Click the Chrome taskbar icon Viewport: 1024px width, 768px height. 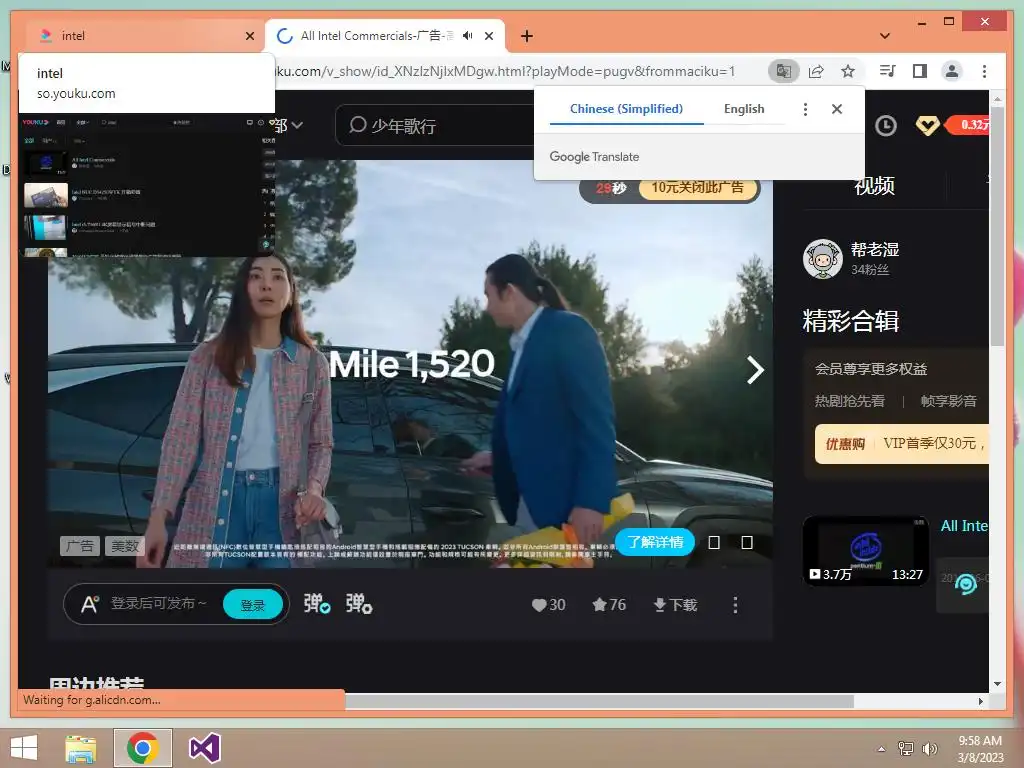[x=143, y=748]
